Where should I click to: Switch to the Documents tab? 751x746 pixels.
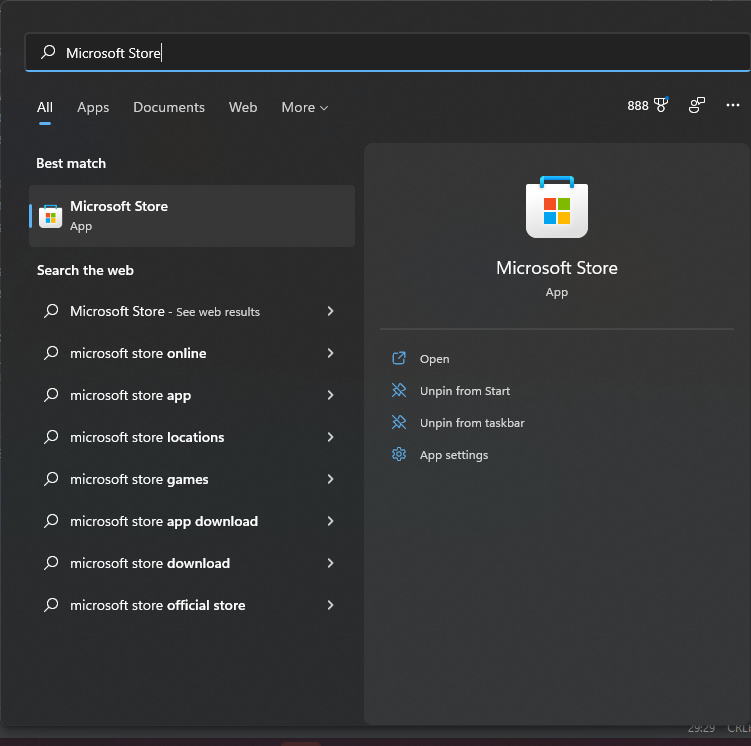point(169,107)
